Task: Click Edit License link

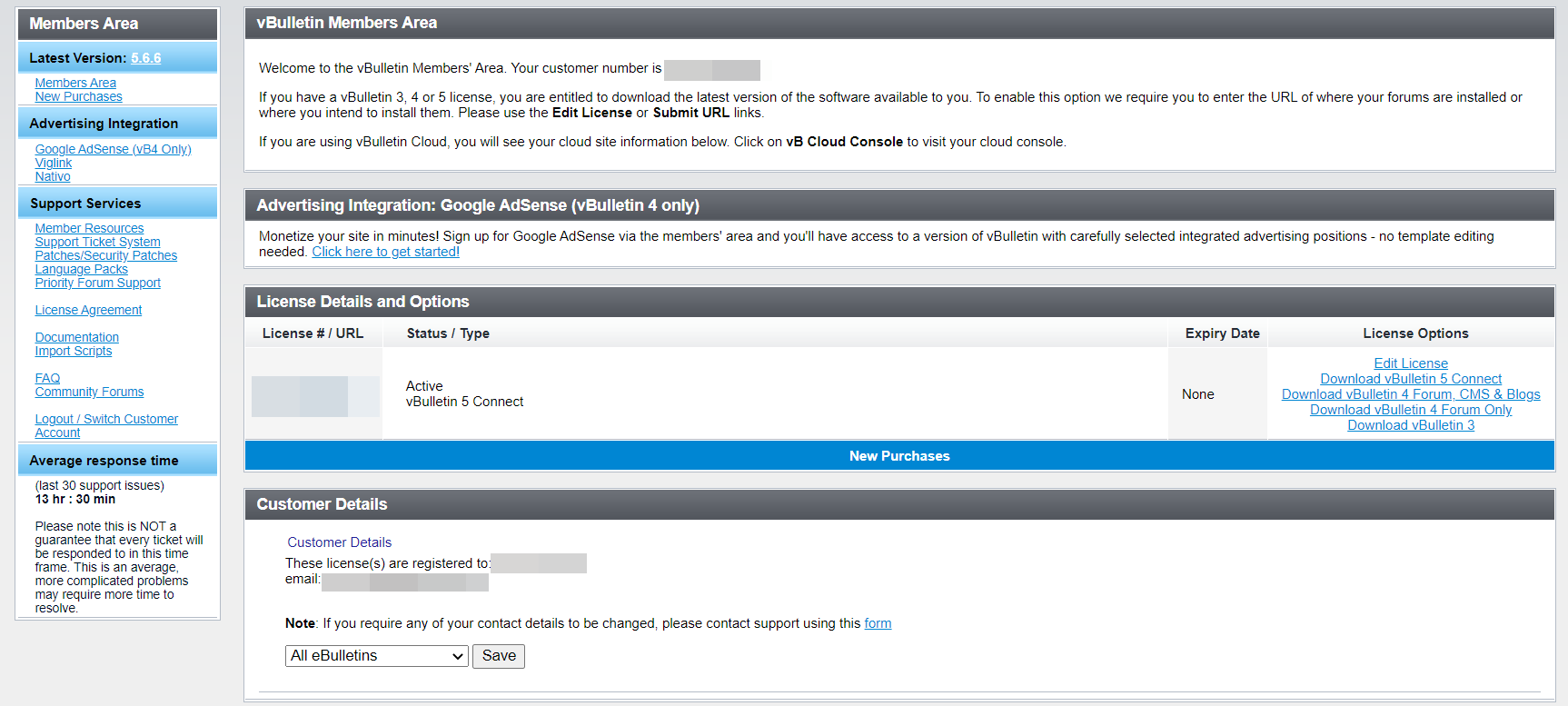Action: click(1411, 363)
